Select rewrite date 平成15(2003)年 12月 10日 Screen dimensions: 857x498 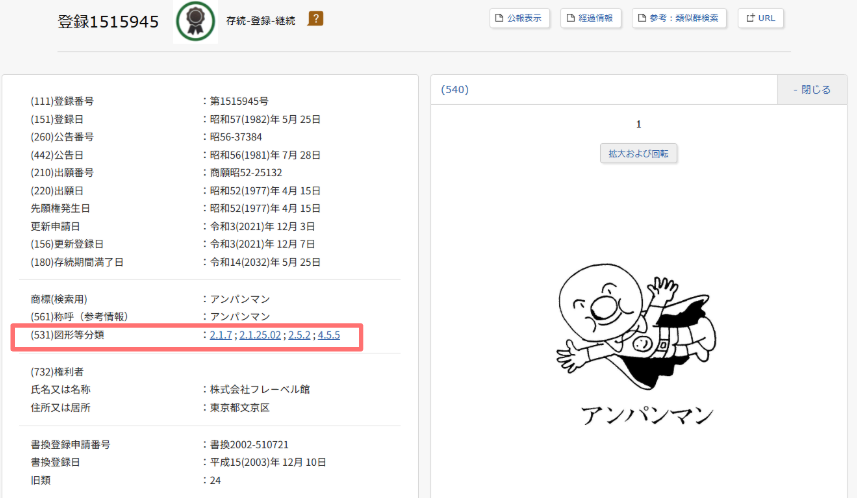click(268, 462)
